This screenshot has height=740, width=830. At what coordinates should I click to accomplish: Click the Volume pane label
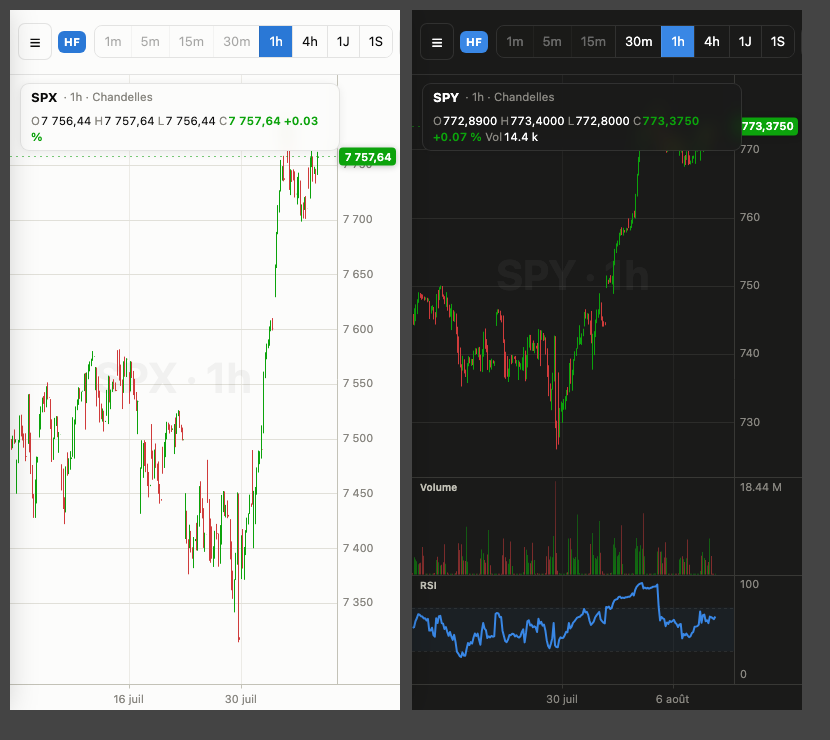438,488
